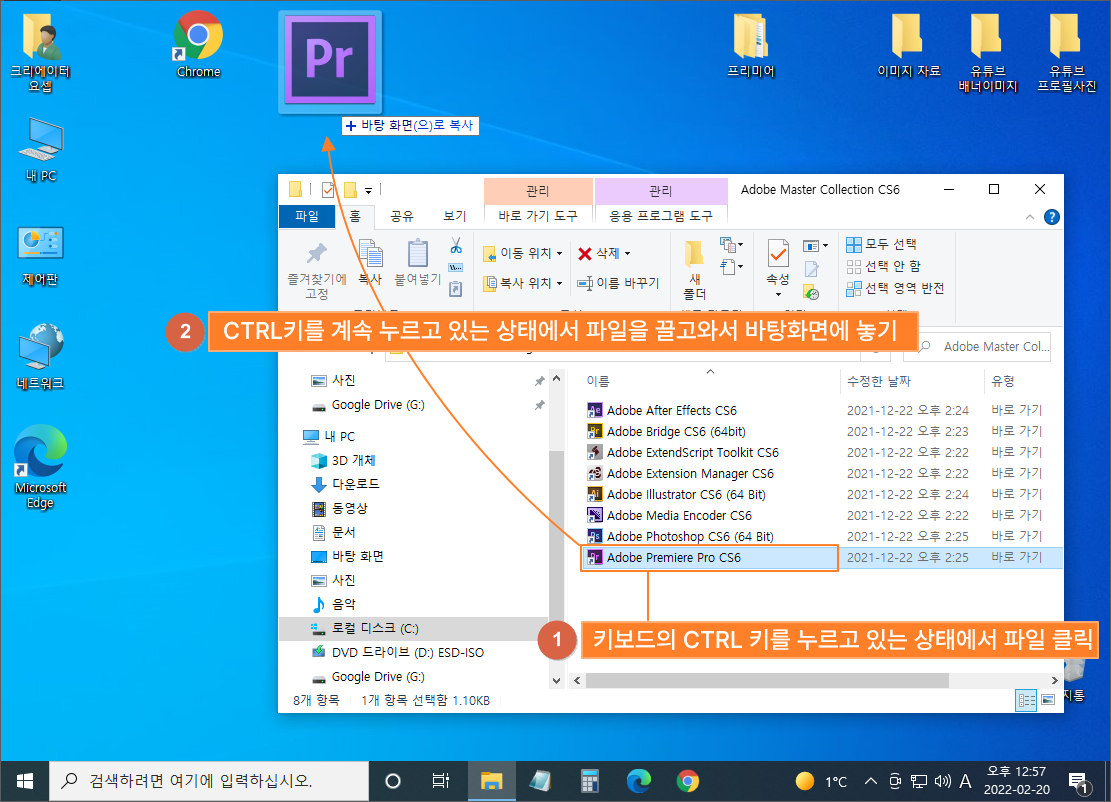
Task: Click the Windows Start button
Action: pos(25,781)
